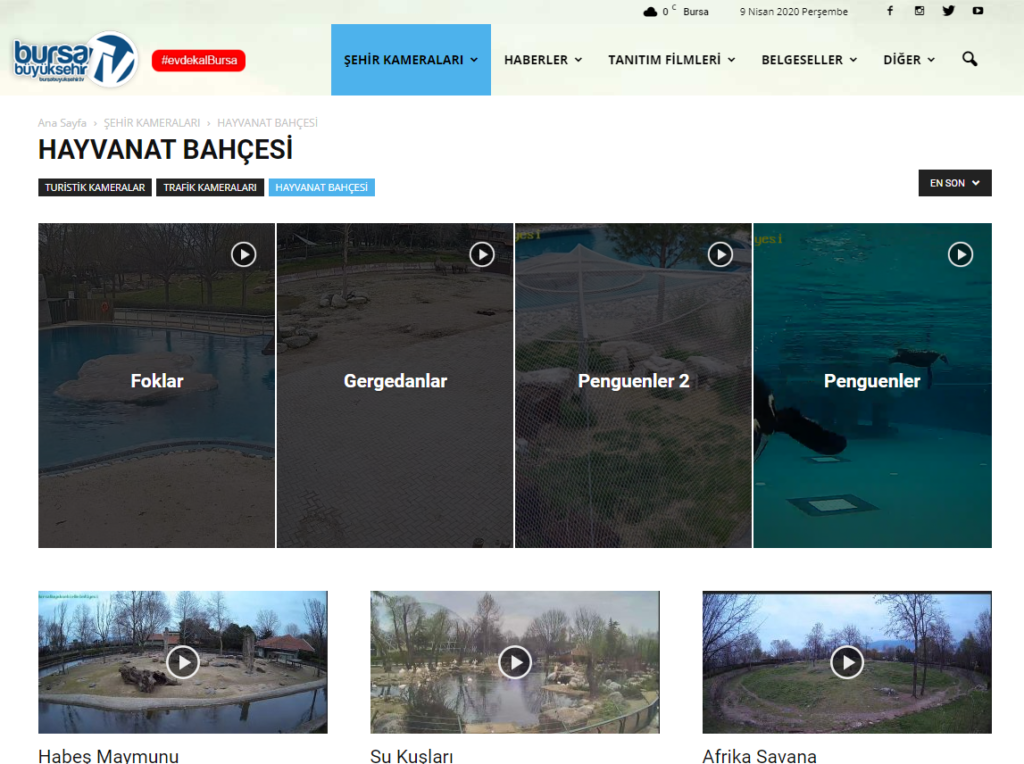The height and width of the screenshot is (764, 1024).
Task: Play the Habeş Maymunu video
Action: (183, 662)
